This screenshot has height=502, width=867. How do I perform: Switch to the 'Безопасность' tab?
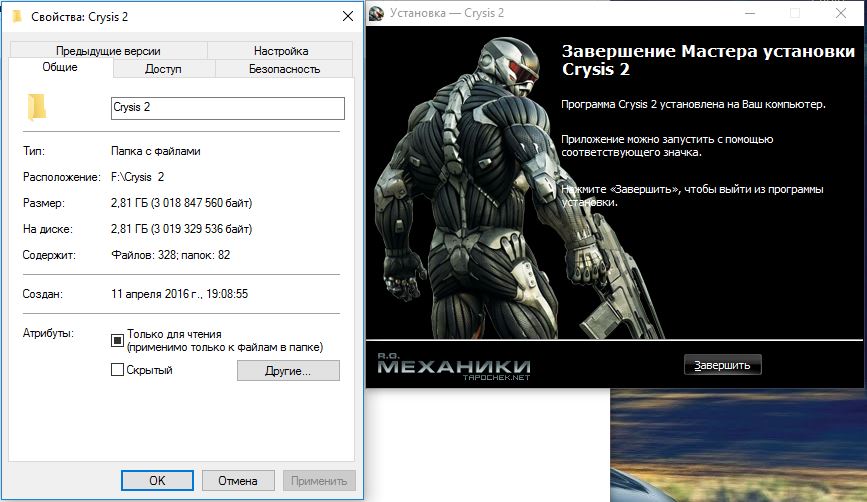[284, 69]
